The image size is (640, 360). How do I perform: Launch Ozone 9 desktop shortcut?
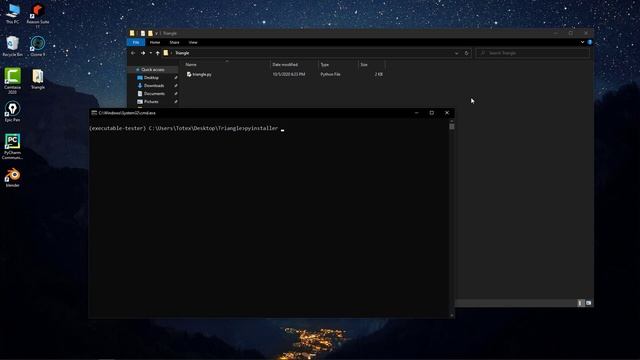38,46
